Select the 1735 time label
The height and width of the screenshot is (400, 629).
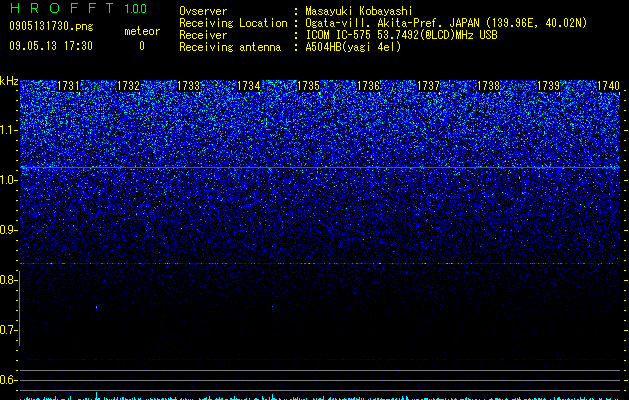(x=308, y=86)
